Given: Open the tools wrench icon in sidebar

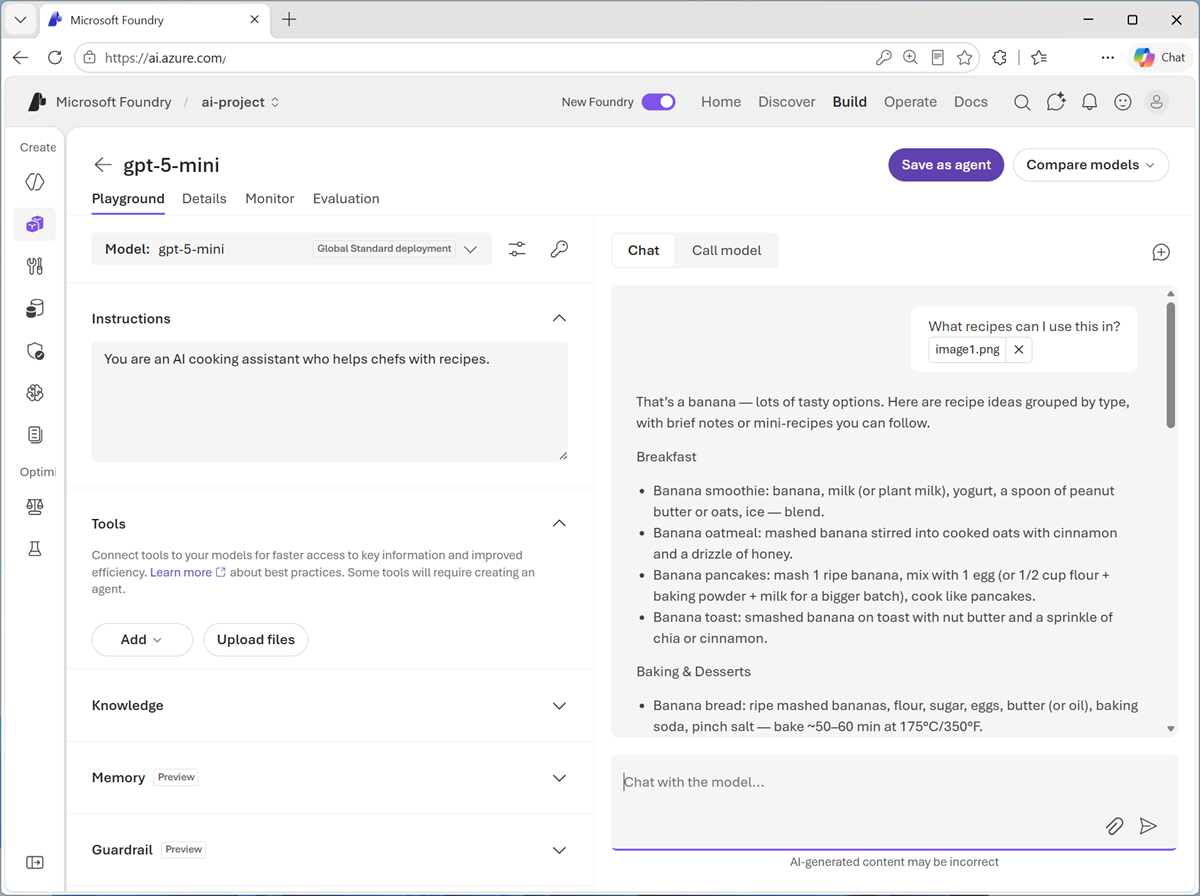Looking at the screenshot, I should [x=35, y=266].
